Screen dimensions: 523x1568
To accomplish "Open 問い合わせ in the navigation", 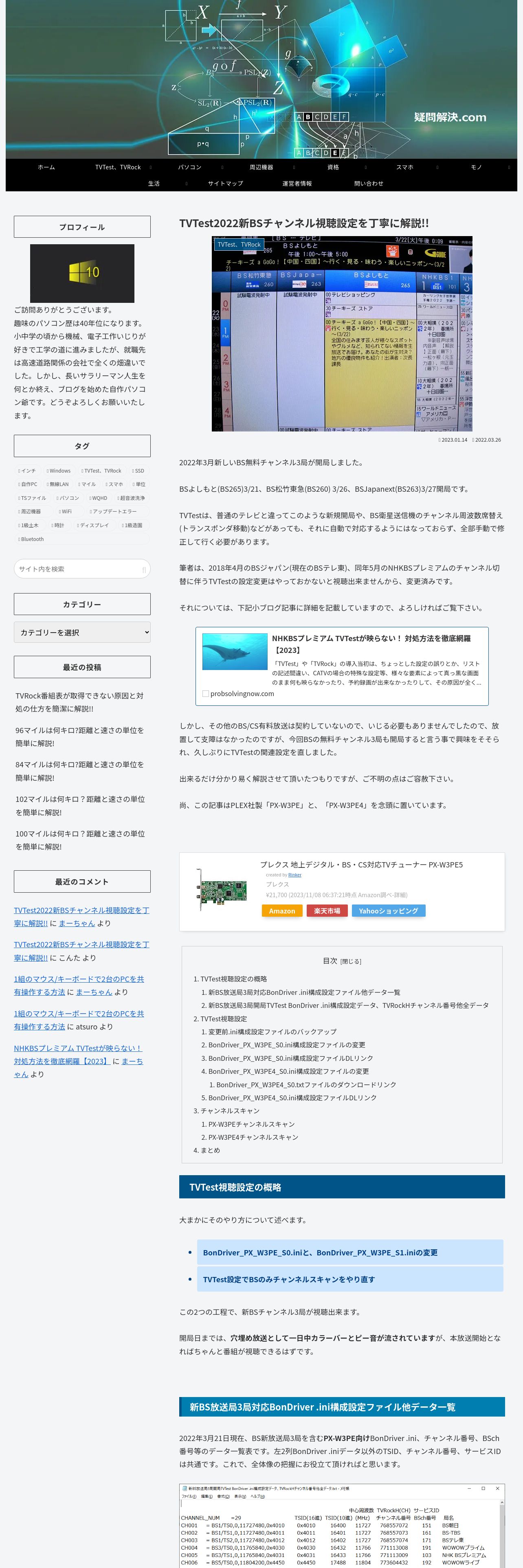I will pos(369,183).
